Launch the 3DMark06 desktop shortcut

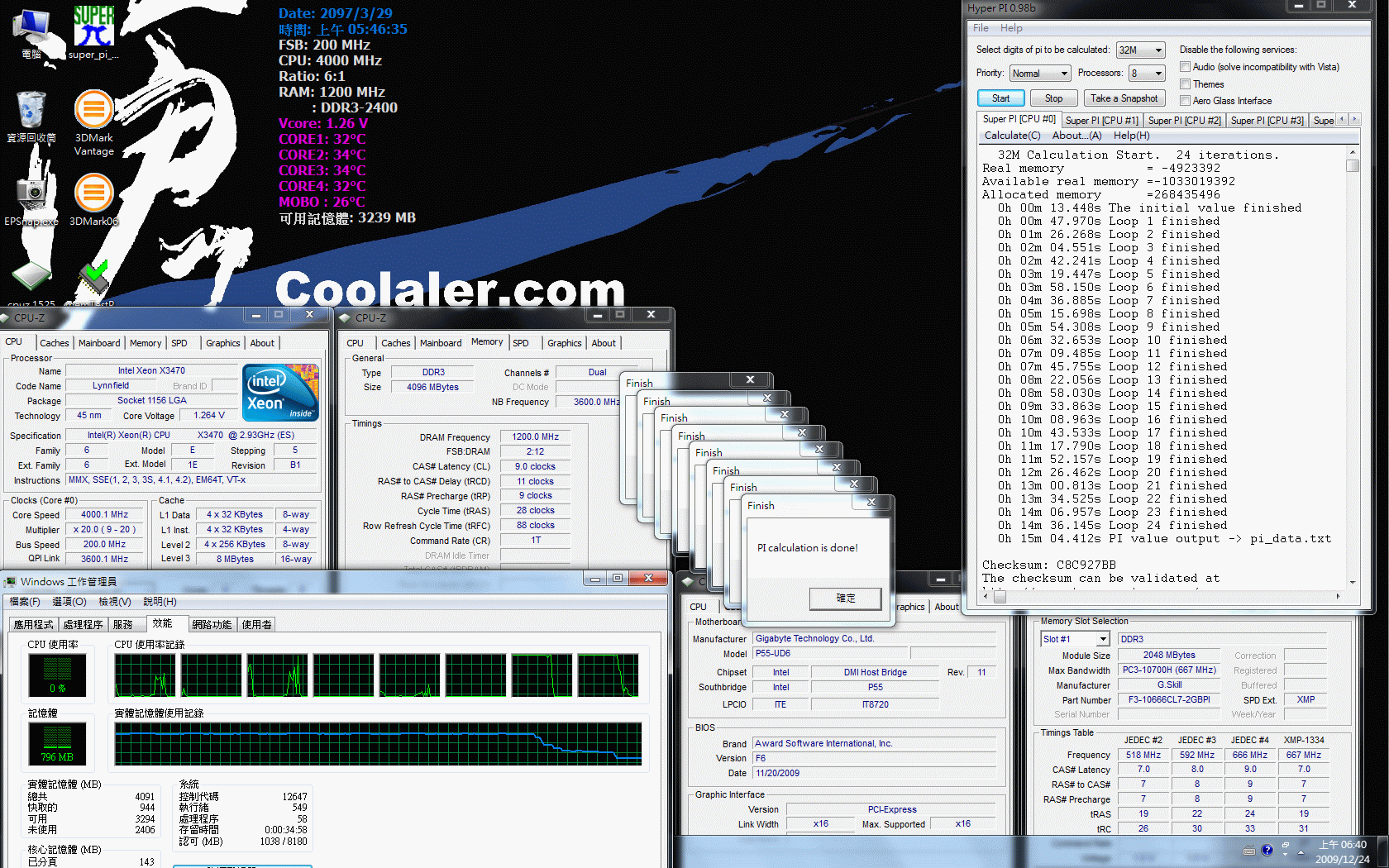pyautogui.click(x=93, y=201)
